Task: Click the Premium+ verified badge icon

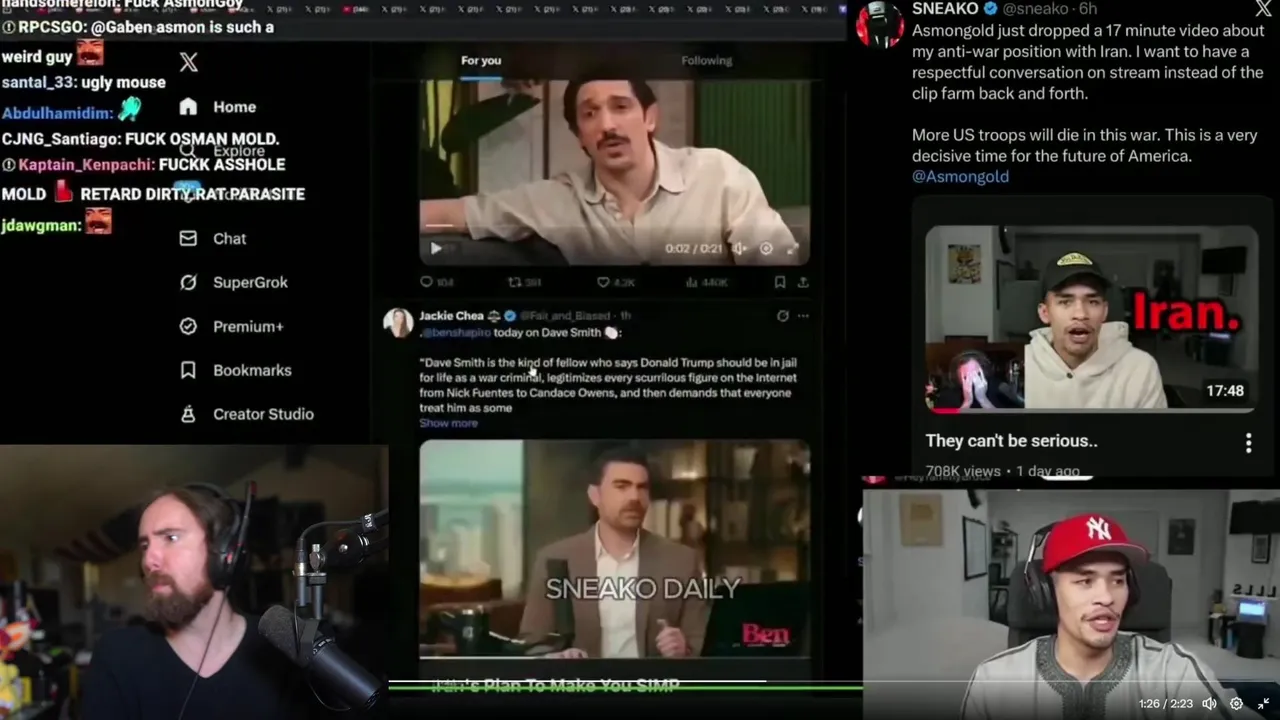Action: pyautogui.click(x=188, y=327)
